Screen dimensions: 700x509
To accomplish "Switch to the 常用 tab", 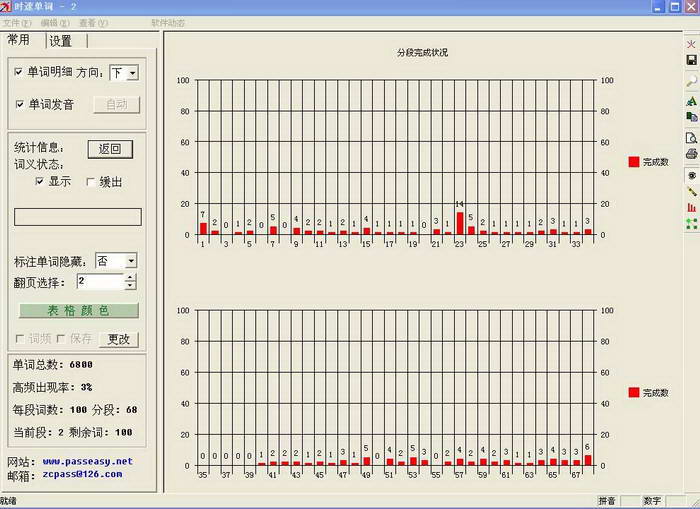I will click(20, 40).
